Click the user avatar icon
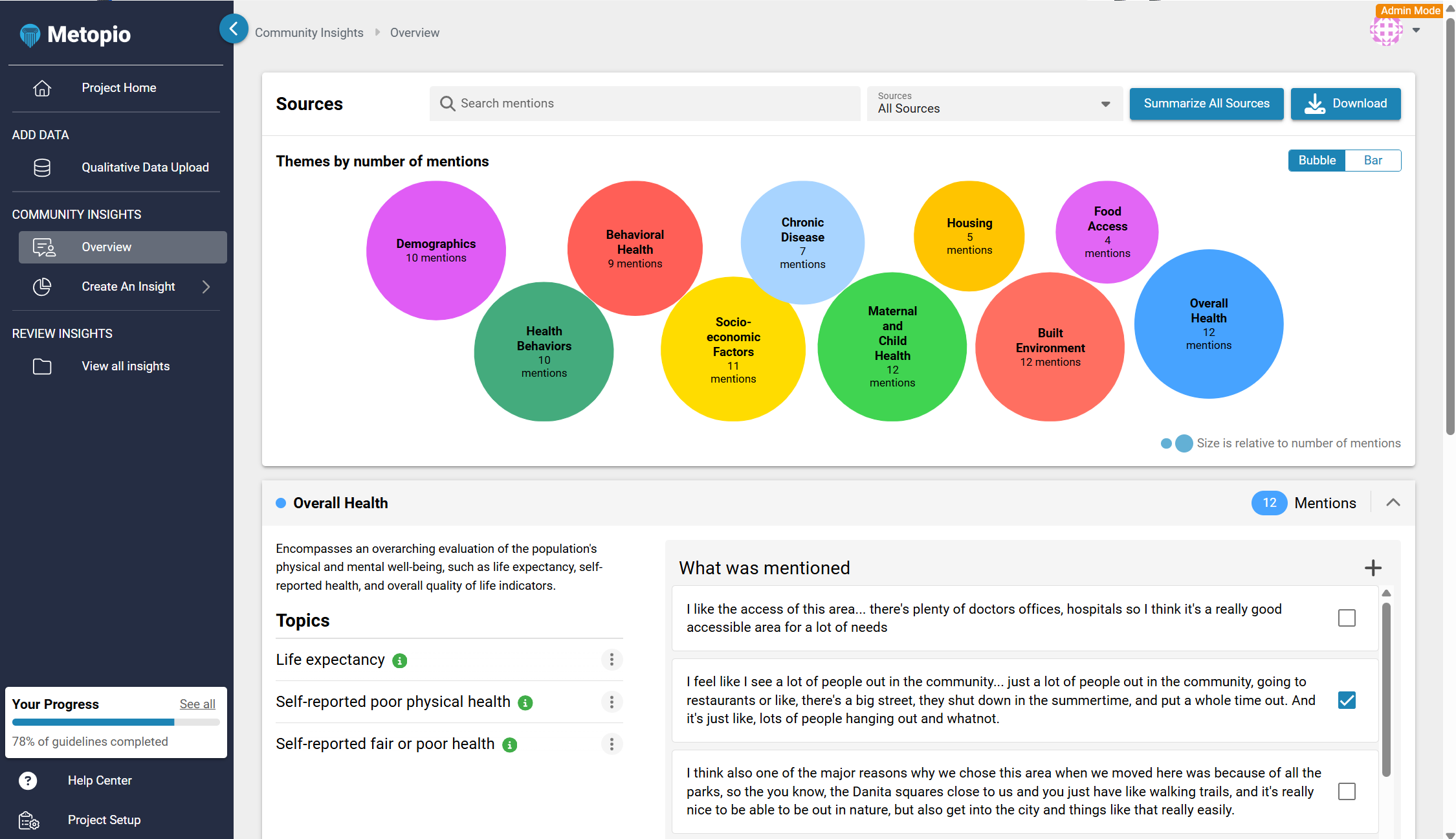Image resolution: width=1456 pixels, height=839 pixels. 1386,30
